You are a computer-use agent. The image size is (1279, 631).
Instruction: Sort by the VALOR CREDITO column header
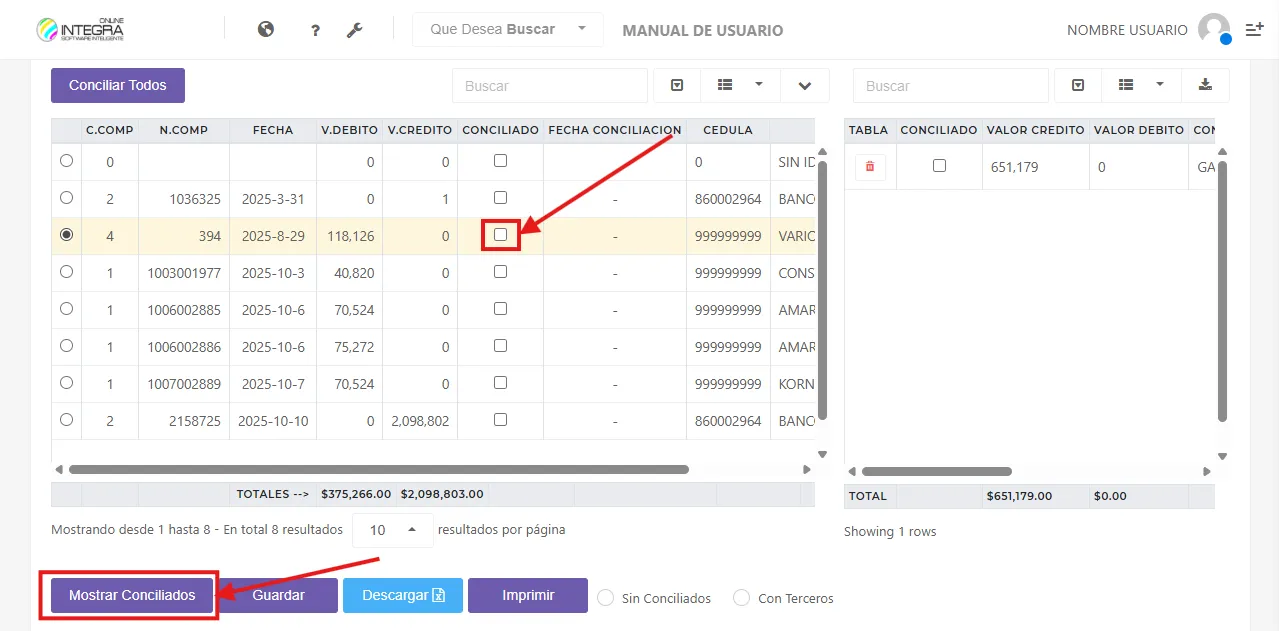point(1035,130)
